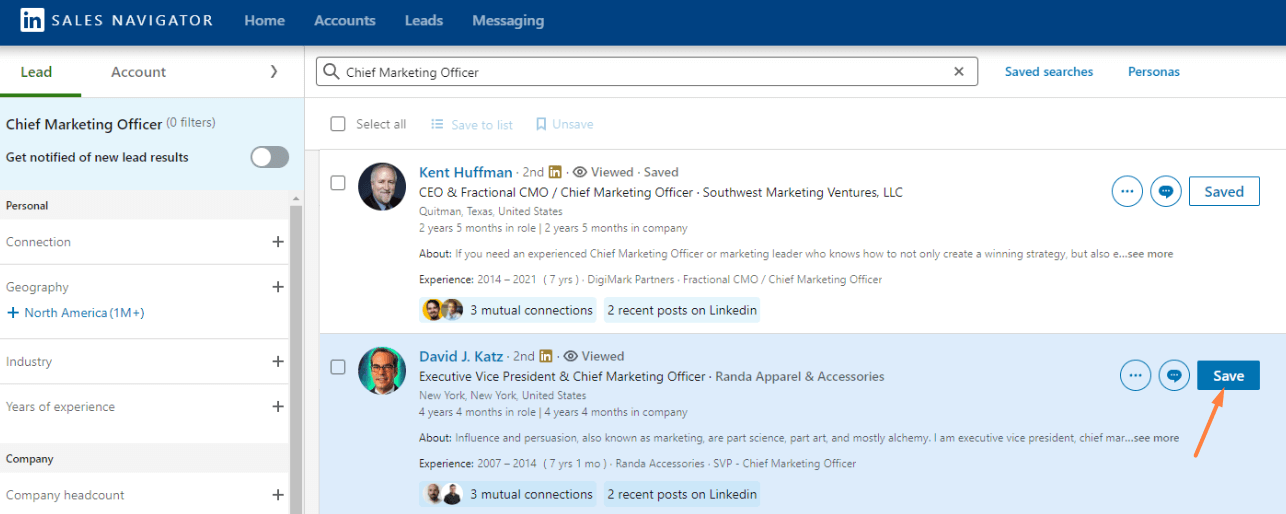Screen dimensions: 1286x514
Task: Expand the Connection filter
Action: (x=278, y=242)
